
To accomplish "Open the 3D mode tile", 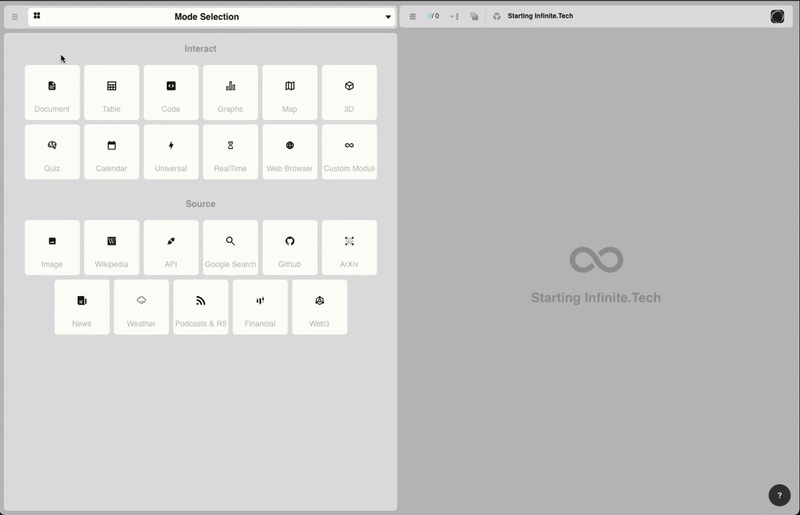I will (349, 92).
